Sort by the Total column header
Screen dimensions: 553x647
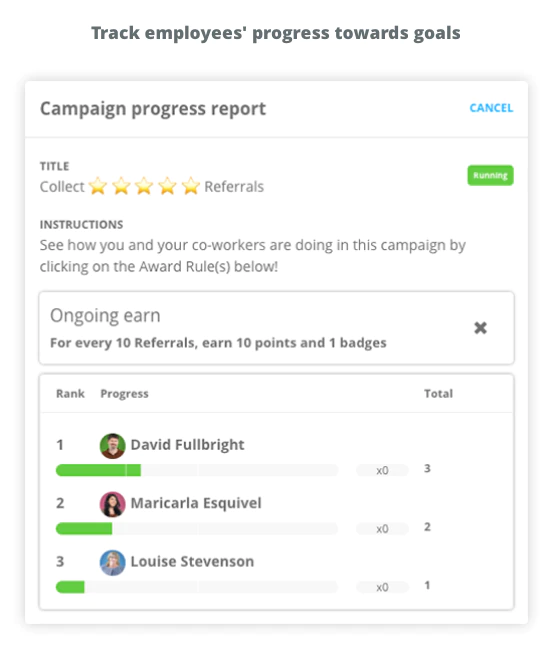(x=438, y=394)
